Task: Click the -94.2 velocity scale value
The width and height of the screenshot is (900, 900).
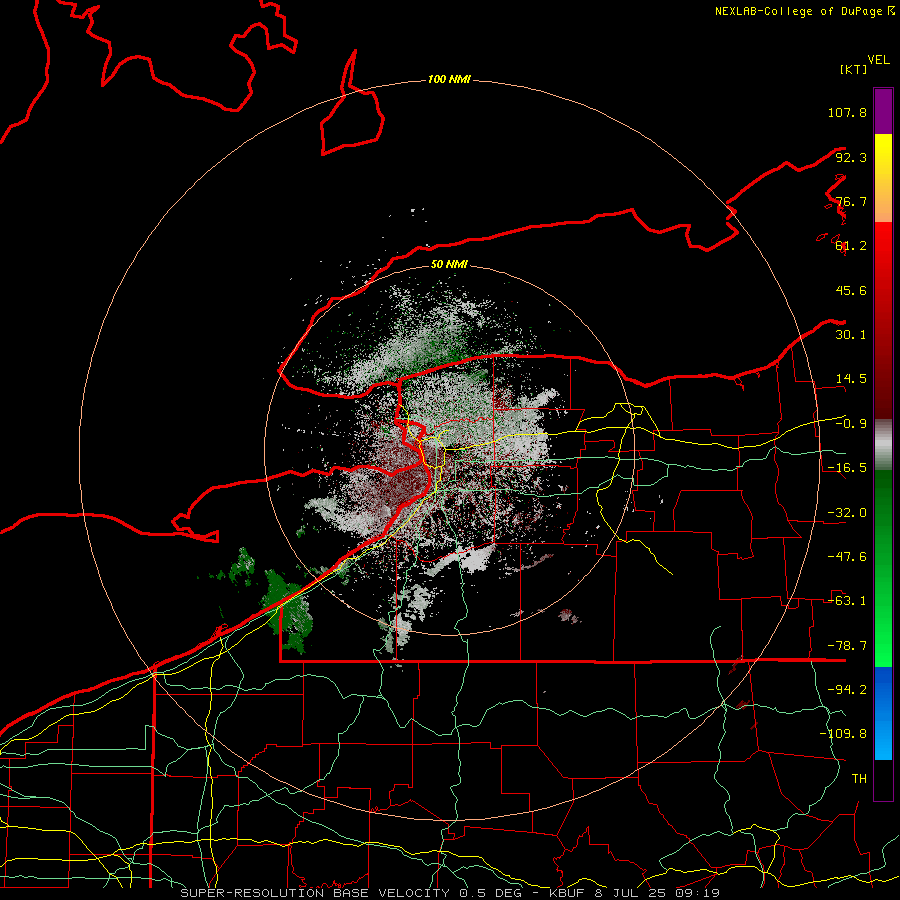Action: [847, 690]
